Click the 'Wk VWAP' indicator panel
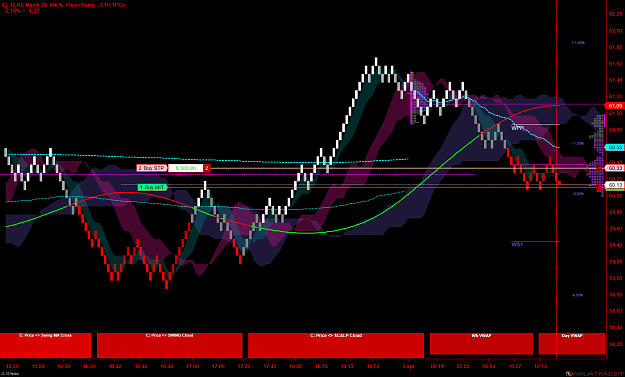 (481, 344)
